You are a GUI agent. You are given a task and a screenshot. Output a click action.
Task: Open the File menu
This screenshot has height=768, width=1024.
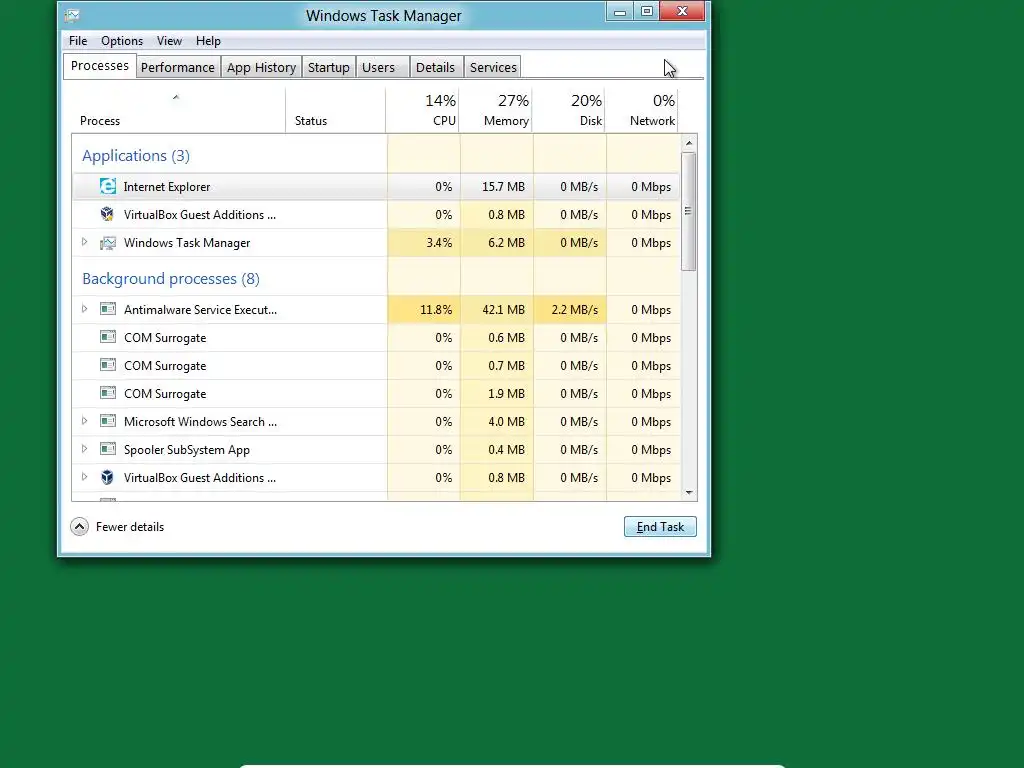78,40
